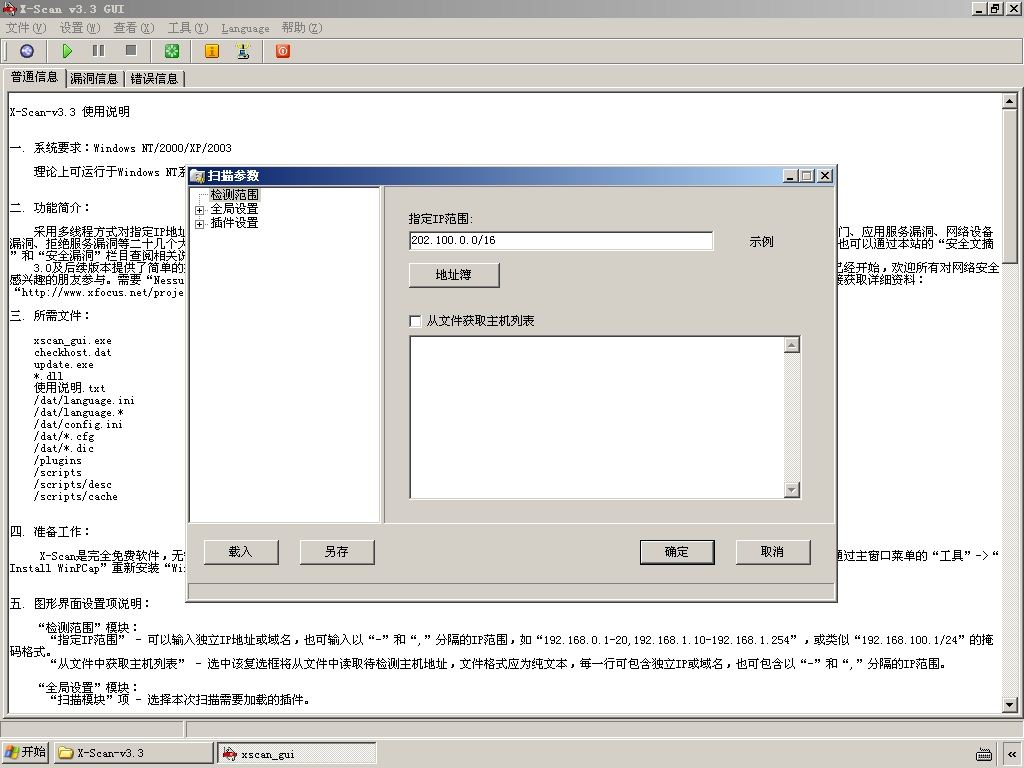Cancel dialog with 取消 button

(773, 552)
